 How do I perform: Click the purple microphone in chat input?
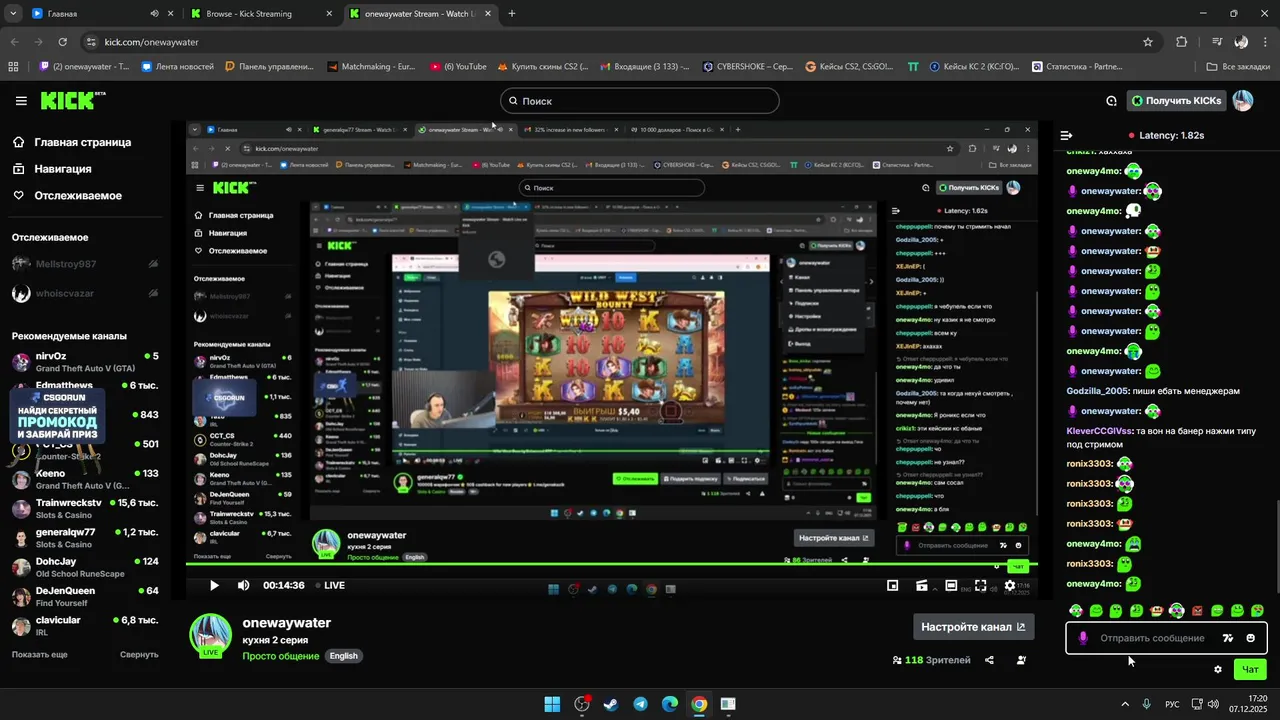pyautogui.click(x=1083, y=638)
